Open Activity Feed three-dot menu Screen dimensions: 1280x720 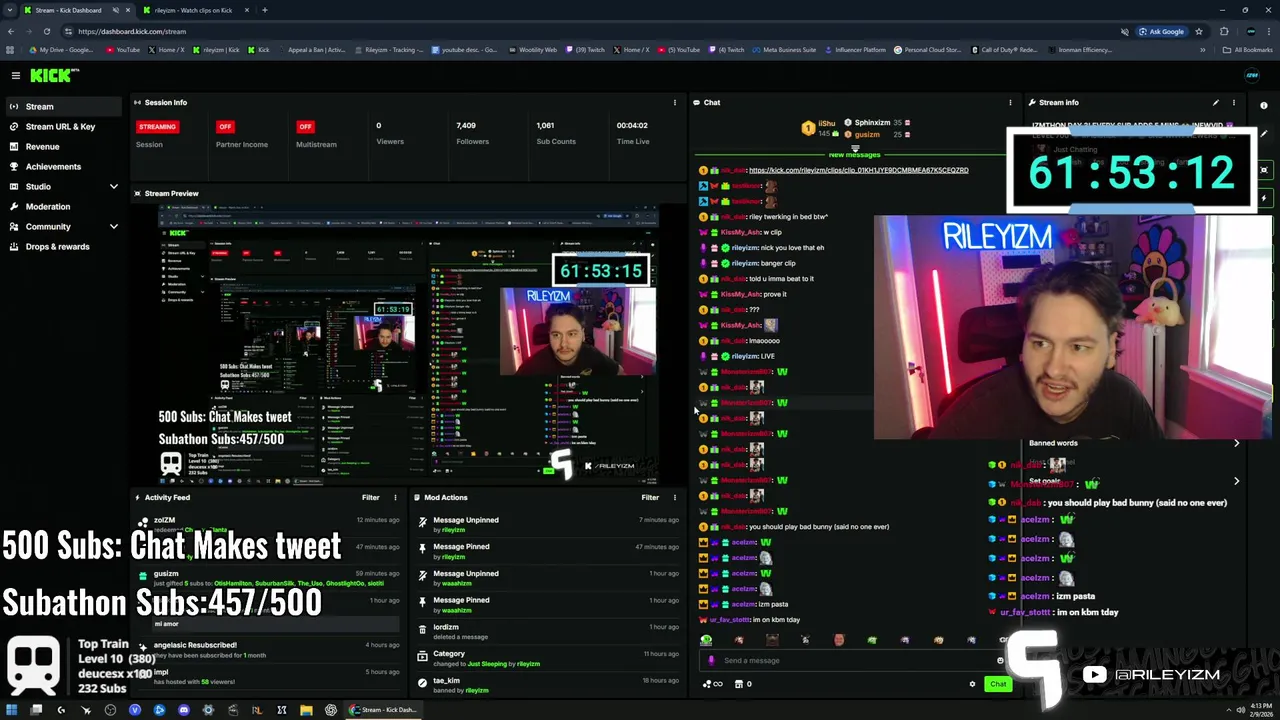coord(395,497)
